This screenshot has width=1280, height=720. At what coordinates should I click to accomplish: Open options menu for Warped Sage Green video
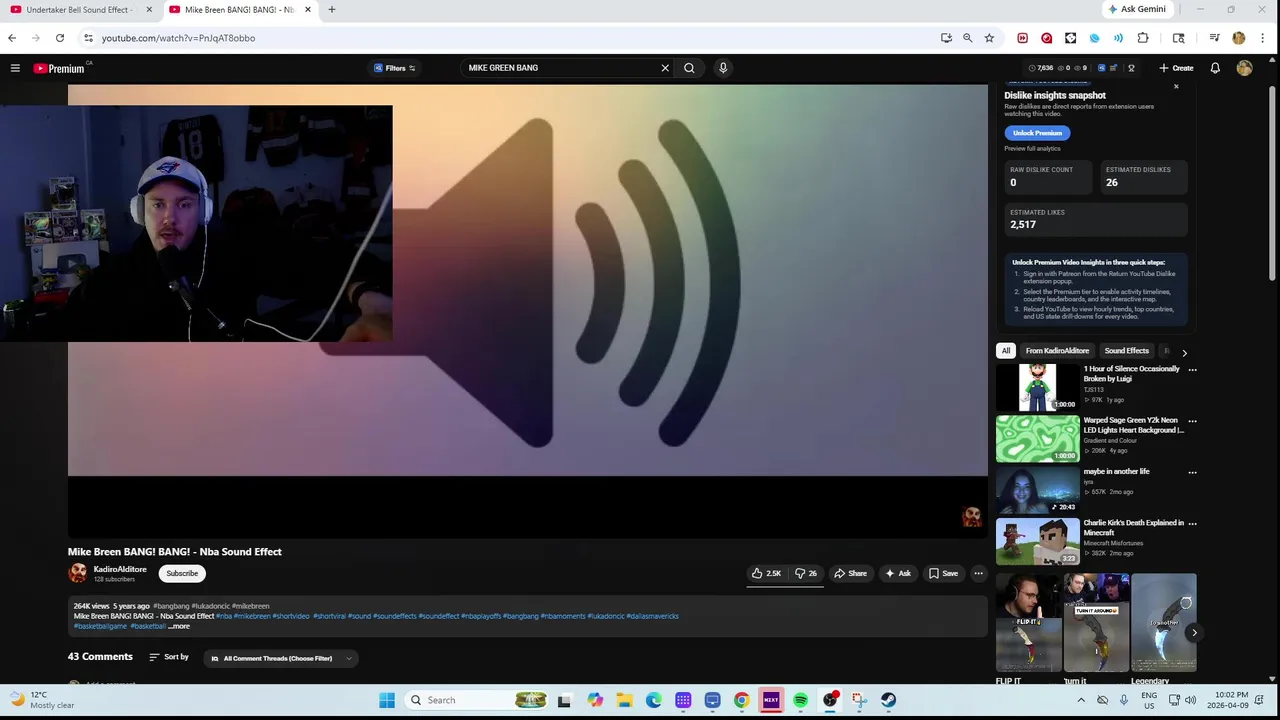1192,421
